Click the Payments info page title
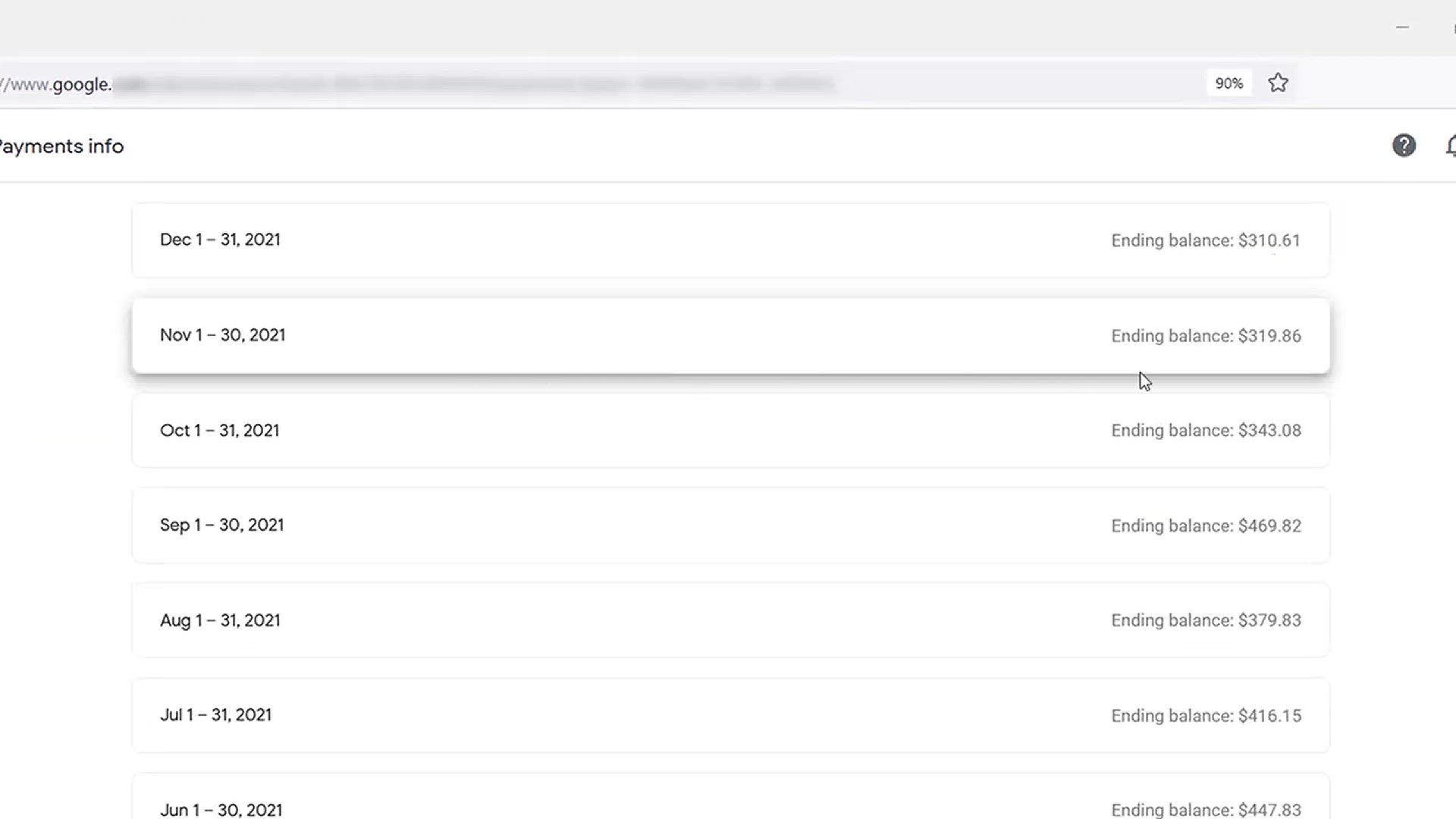Image resolution: width=1456 pixels, height=819 pixels. click(x=61, y=146)
